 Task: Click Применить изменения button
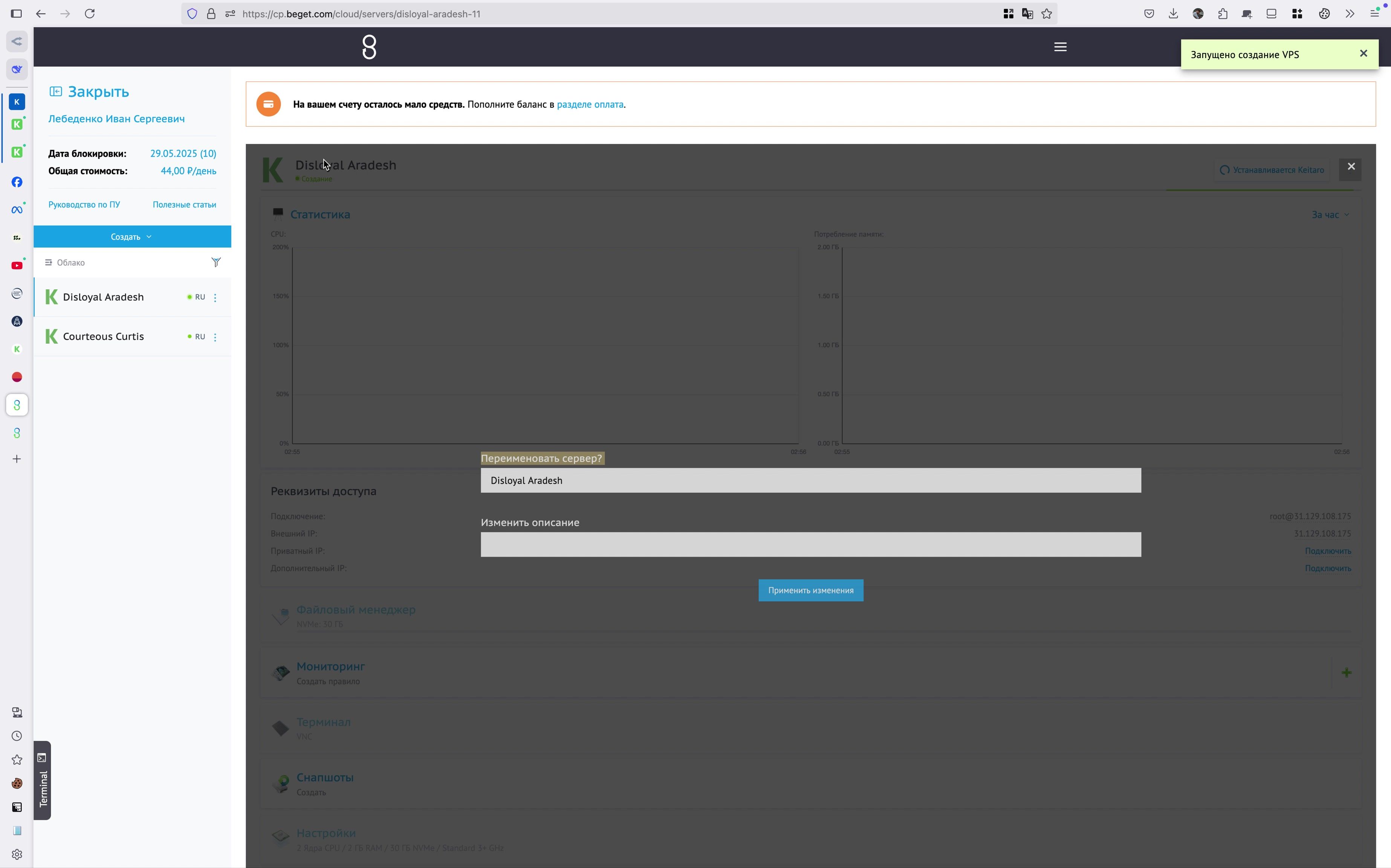(810, 590)
